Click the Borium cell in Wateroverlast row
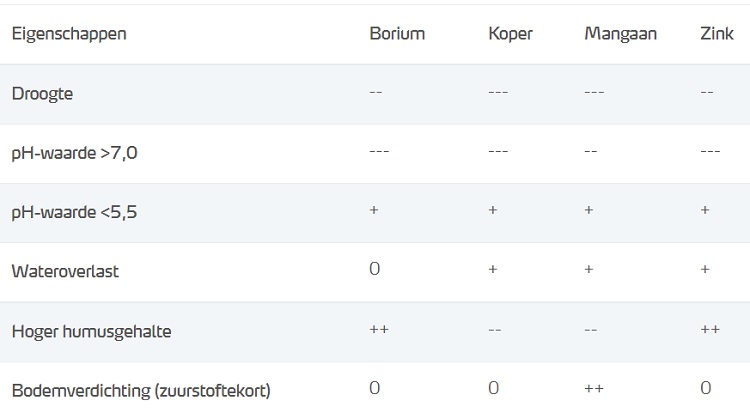This screenshot has width=750, height=419. (375, 270)
